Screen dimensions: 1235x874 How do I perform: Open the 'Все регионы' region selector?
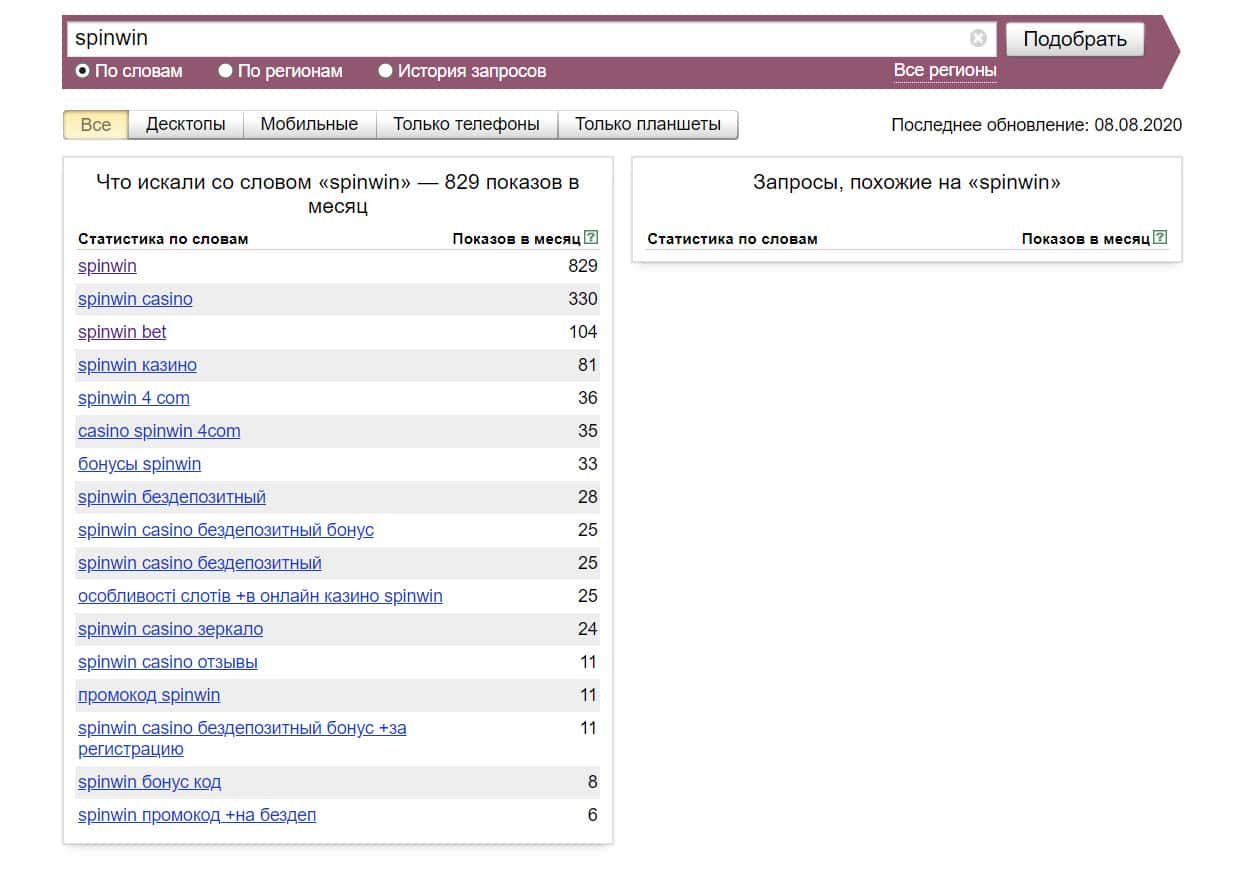(944, 70)
